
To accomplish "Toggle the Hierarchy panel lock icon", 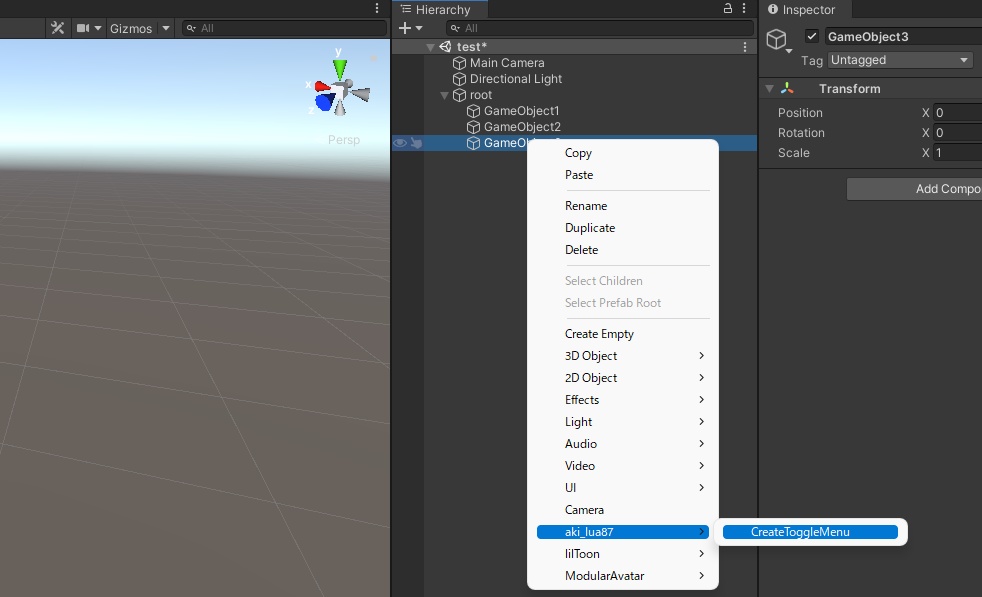I will [x=728, y=8].
